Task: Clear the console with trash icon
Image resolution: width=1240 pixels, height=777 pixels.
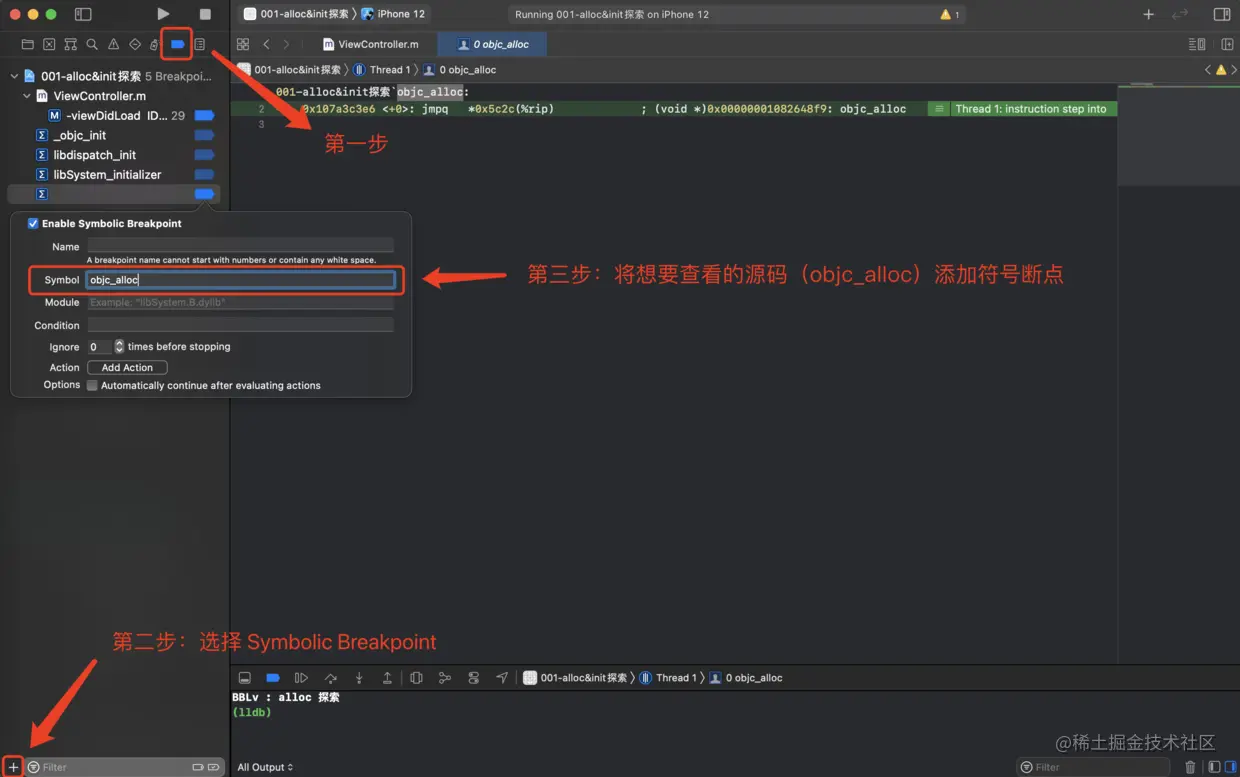Action: tap(1190, 767)
